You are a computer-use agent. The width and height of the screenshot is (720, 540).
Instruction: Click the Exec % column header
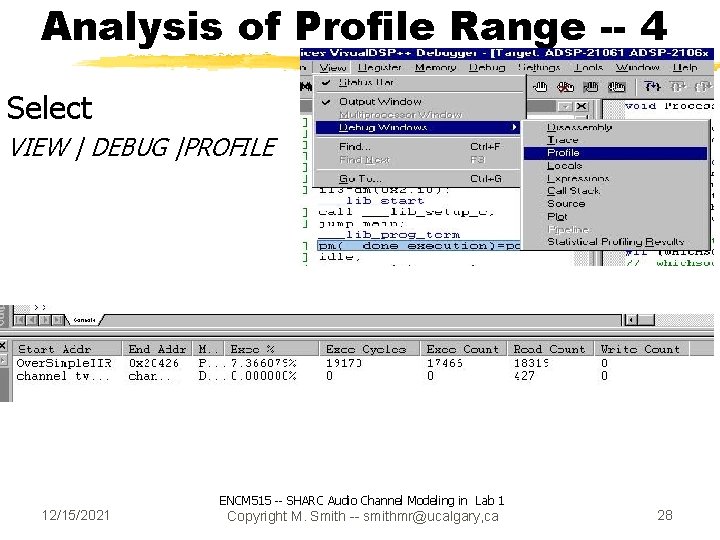coord(271,349)
